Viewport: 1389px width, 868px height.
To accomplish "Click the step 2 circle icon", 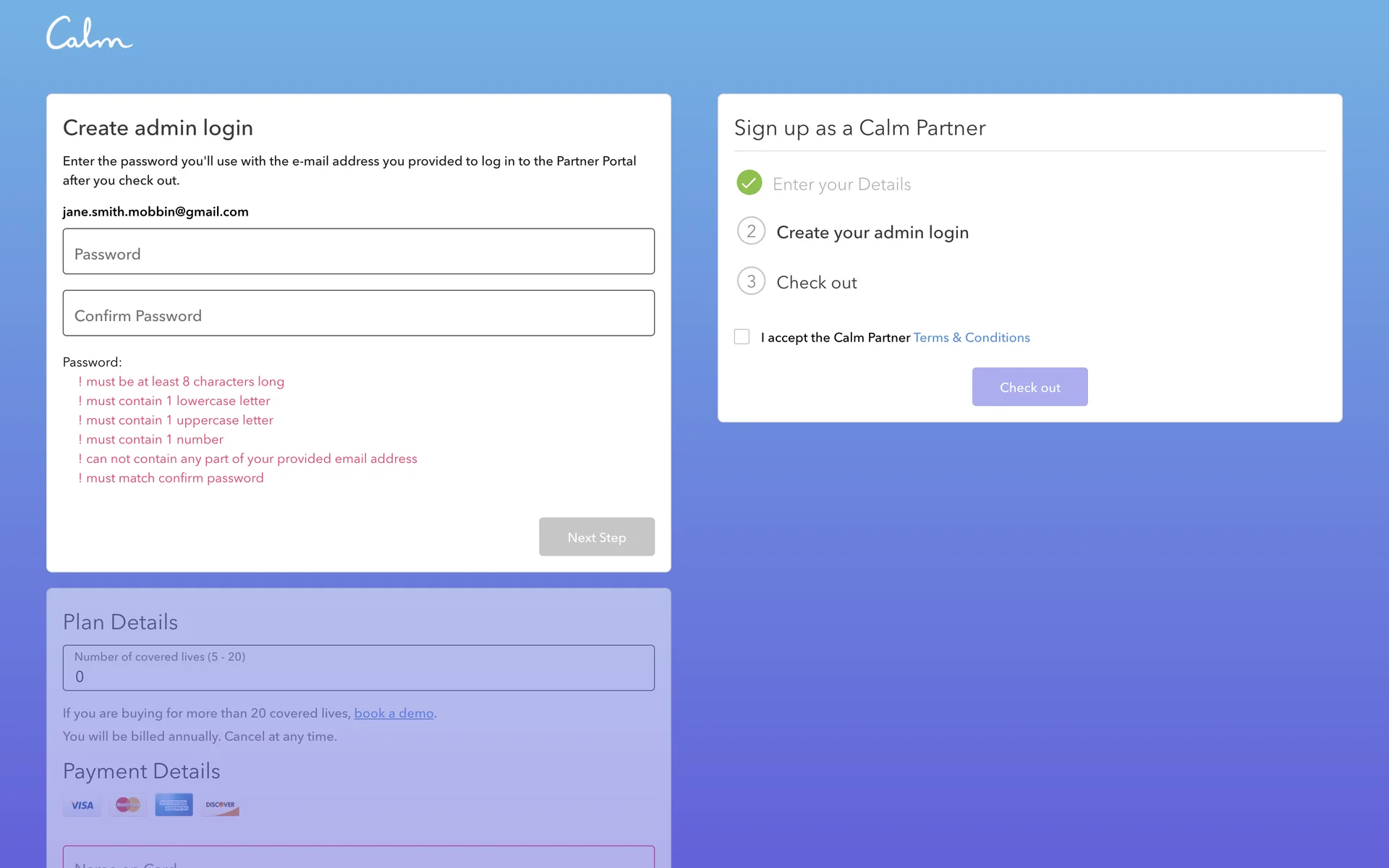I will 751,231.
